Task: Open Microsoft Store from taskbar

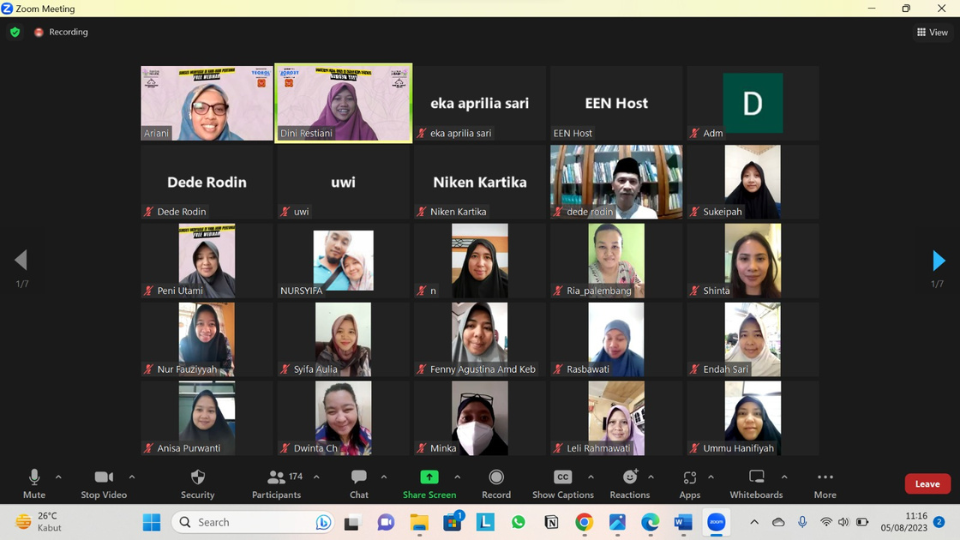Action: [453, 522]
